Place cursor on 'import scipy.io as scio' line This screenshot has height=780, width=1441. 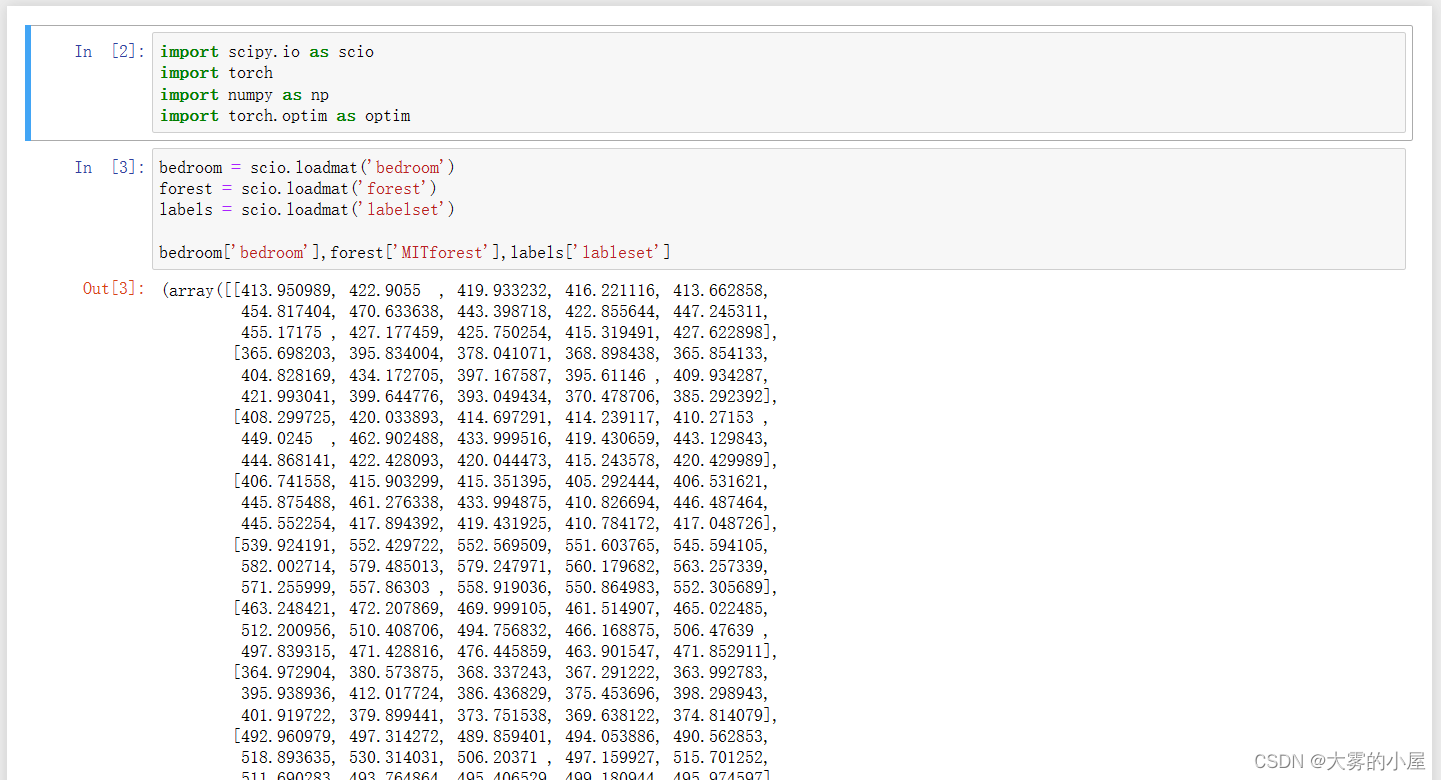point(267,52)
